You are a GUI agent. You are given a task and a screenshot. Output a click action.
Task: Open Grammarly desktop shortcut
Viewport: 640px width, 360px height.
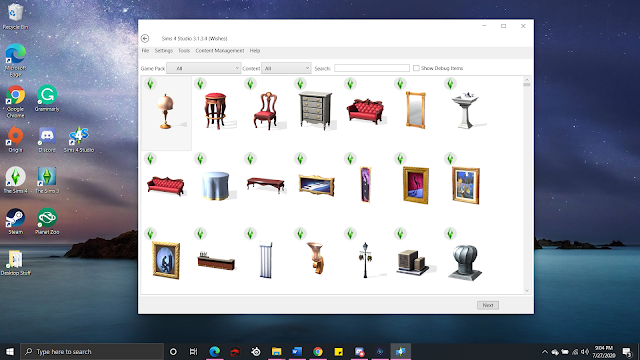(x=47, y=98)
